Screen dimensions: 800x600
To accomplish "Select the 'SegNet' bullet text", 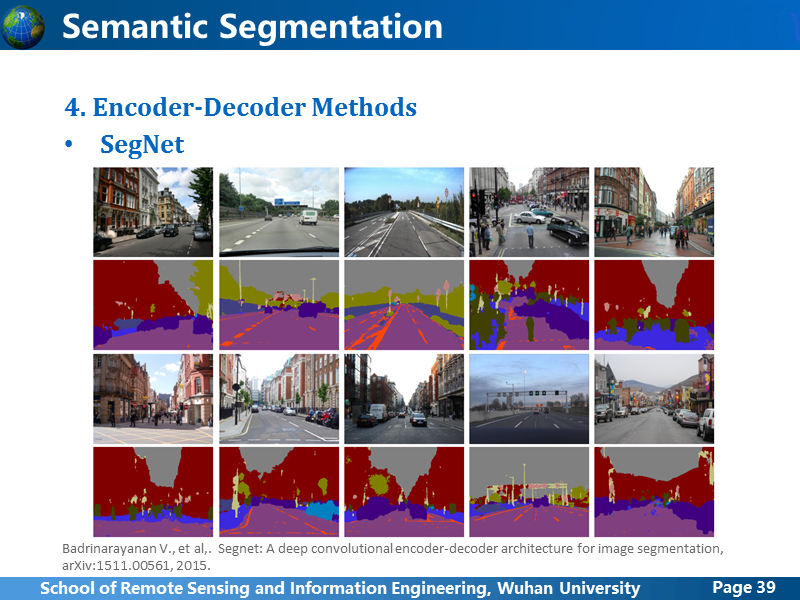I will point(142,144).
